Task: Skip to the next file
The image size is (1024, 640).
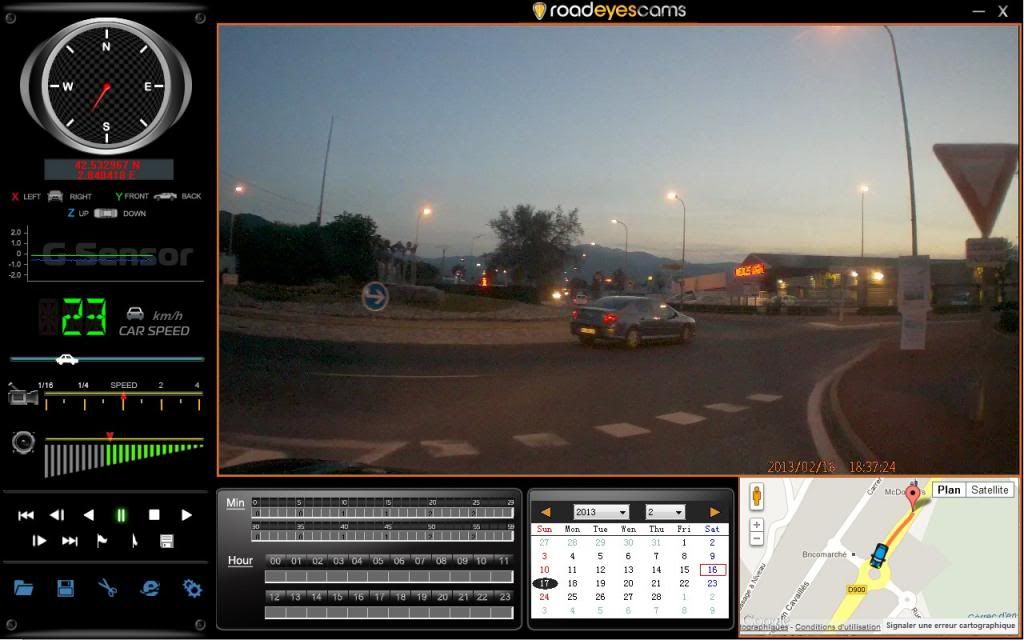Action: [x=70, y=541]
